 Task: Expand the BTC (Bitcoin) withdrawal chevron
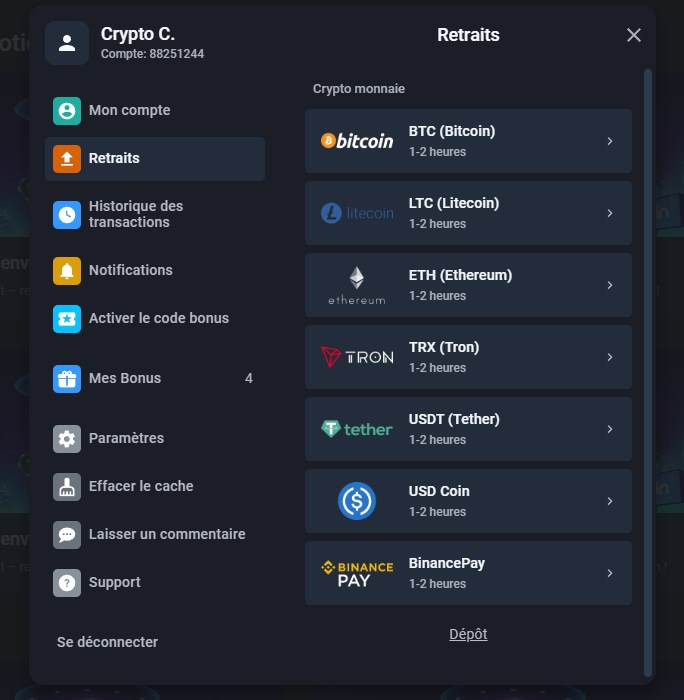(x=609, y=141)
